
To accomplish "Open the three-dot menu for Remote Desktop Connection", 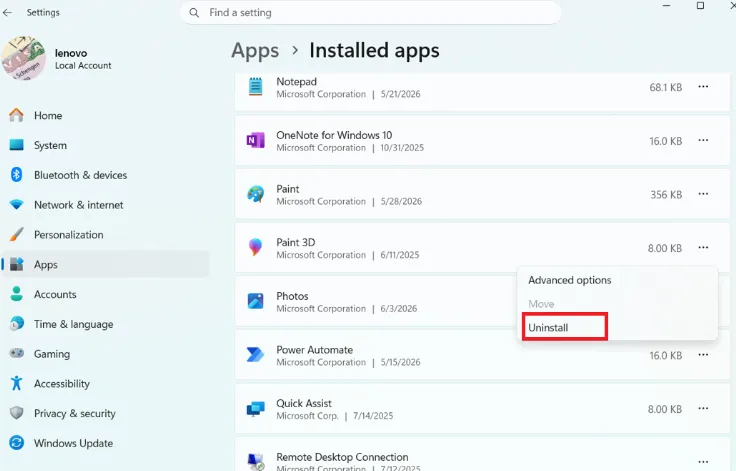I will click(703, 462).
